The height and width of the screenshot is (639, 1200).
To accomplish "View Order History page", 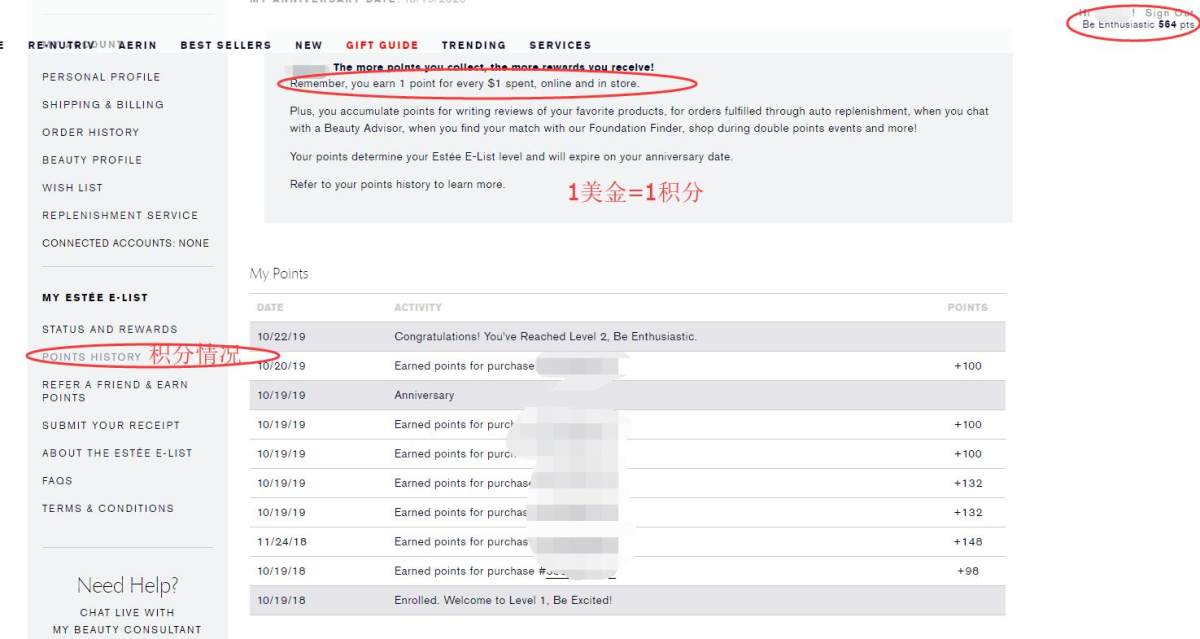I will 91,132.
